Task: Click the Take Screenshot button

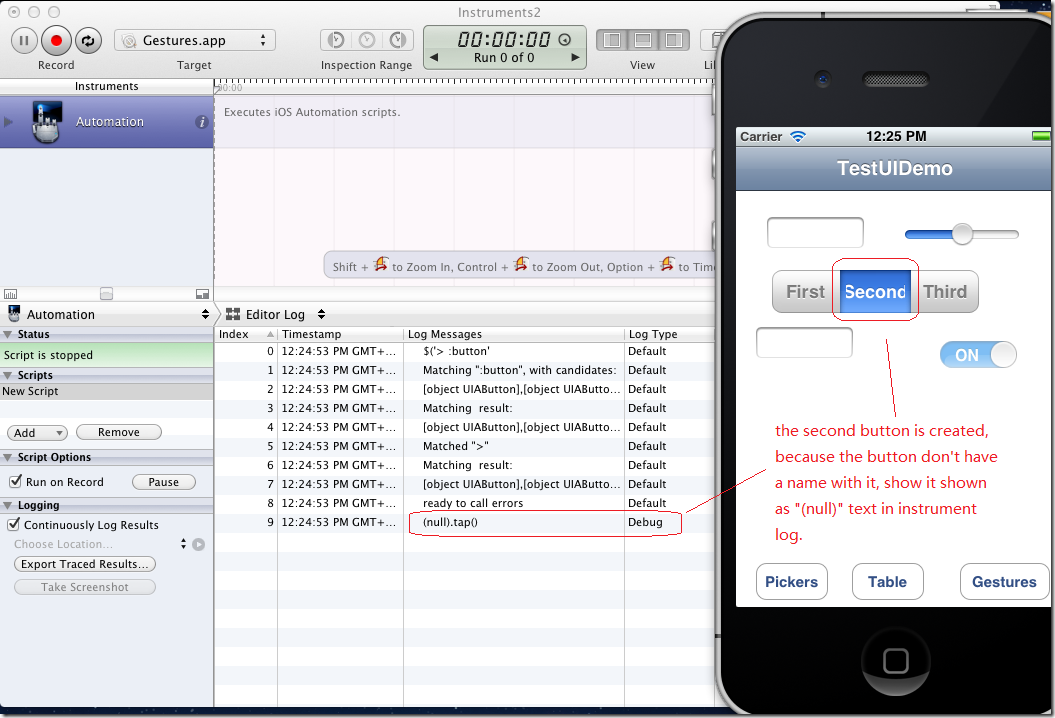Action: click(85, 587)
